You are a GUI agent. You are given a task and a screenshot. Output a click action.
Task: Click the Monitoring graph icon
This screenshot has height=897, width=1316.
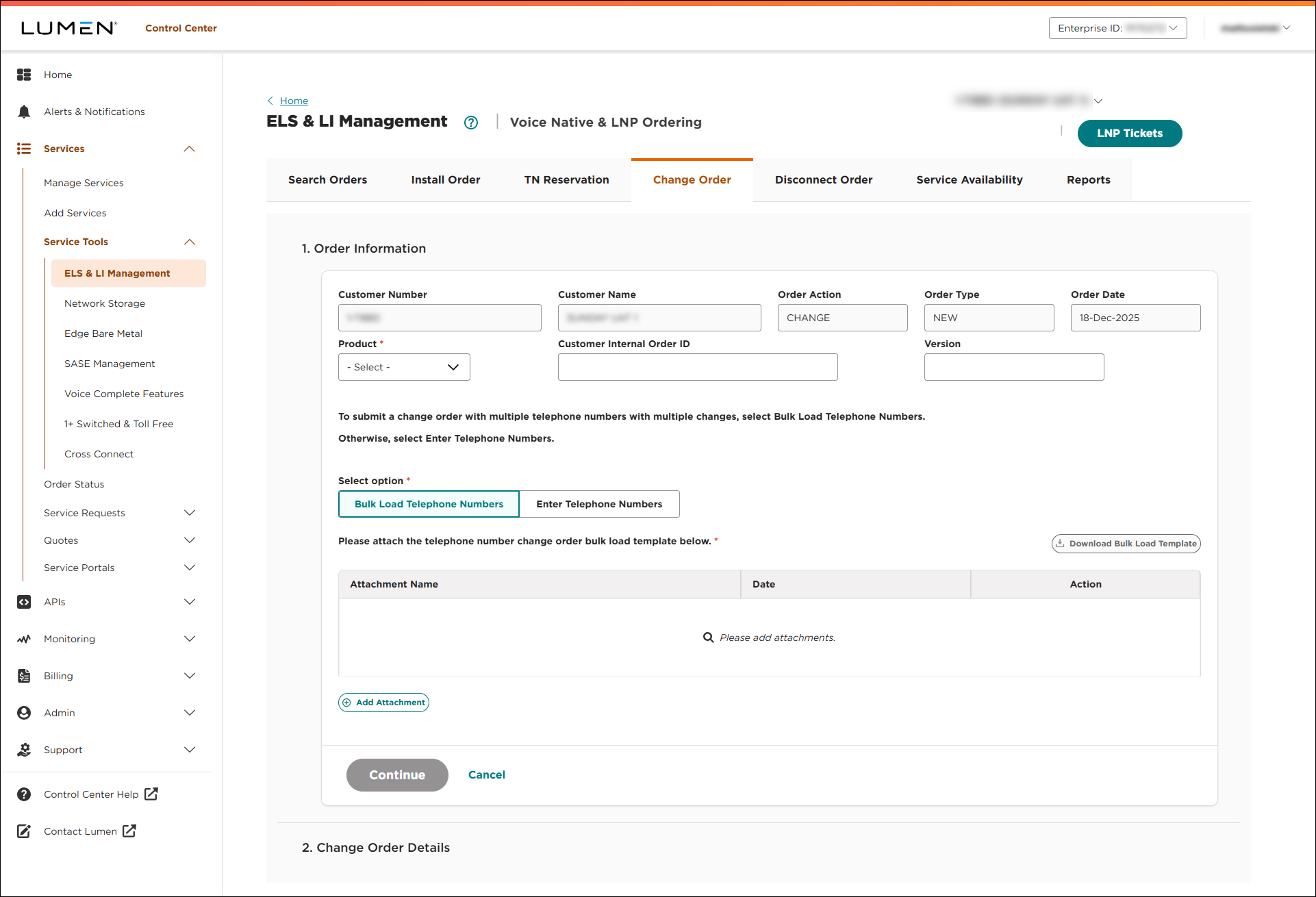24,638
